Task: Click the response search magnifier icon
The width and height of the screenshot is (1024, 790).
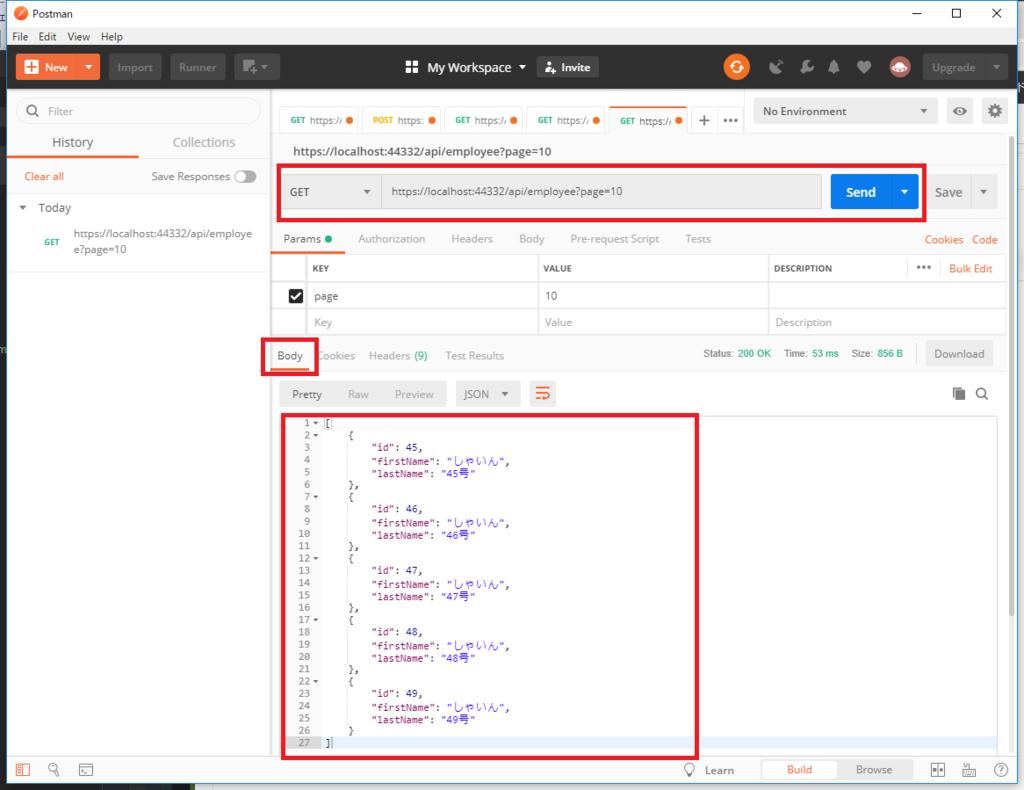Action: pyautogui.click(x=982, y=394)
